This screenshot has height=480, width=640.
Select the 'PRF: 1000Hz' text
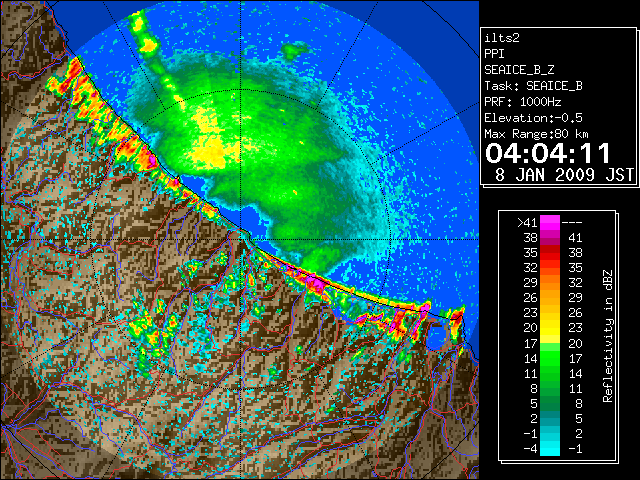[x=523, y=102]
